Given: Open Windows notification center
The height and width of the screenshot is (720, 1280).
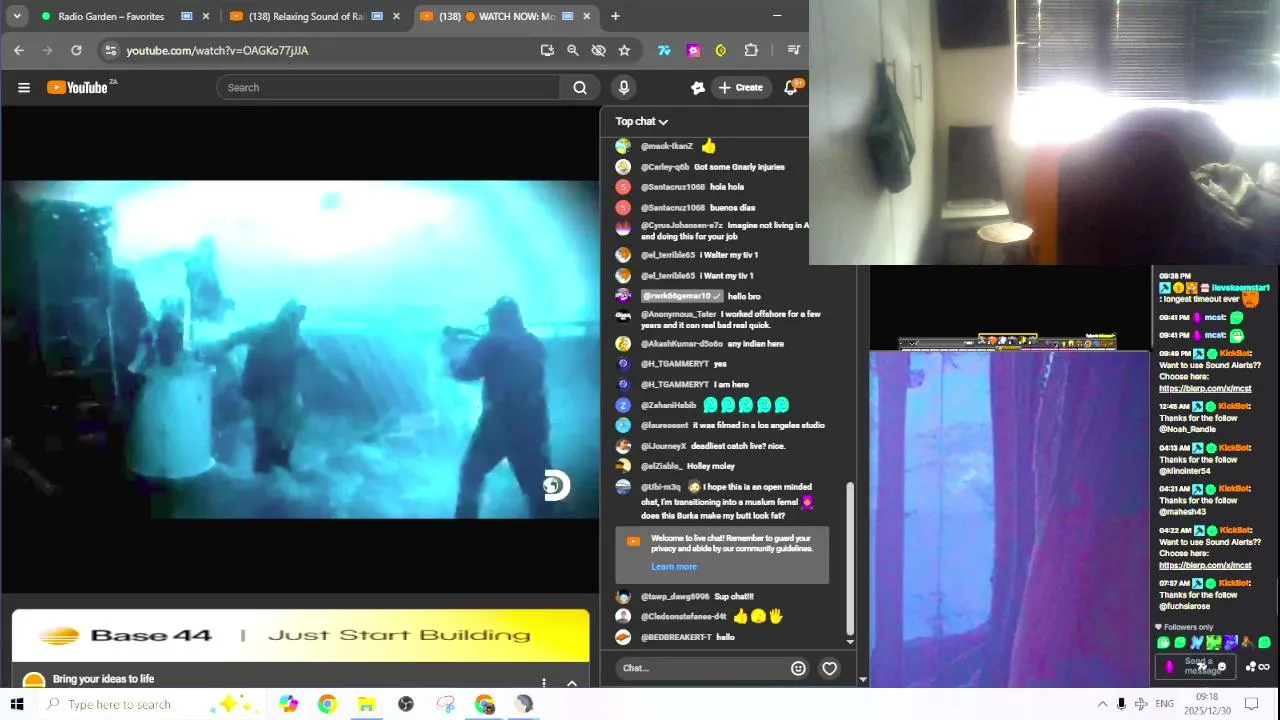Looking at the screenshot, I should 1251,705.
